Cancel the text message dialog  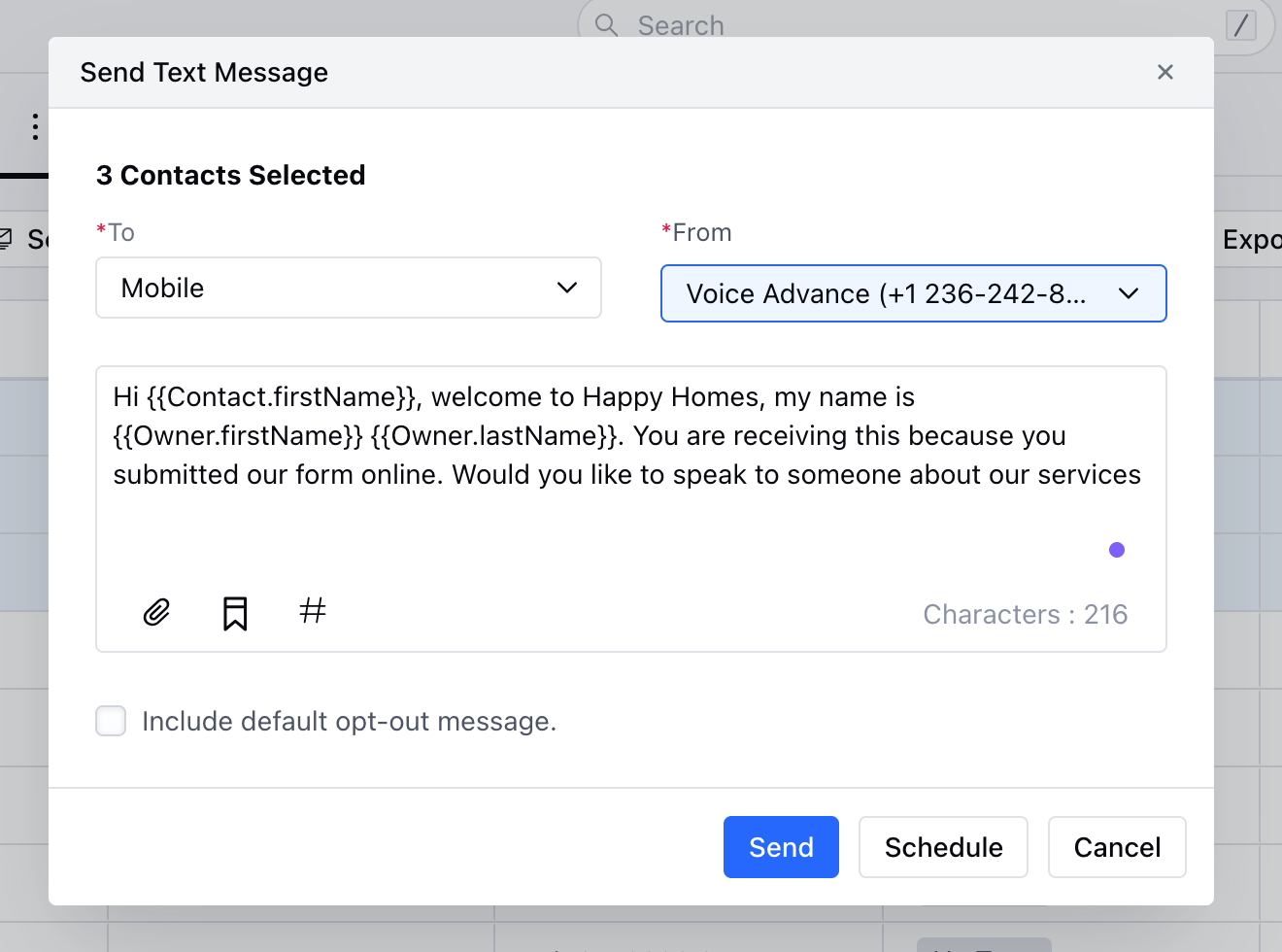[x=1117, y=847]
